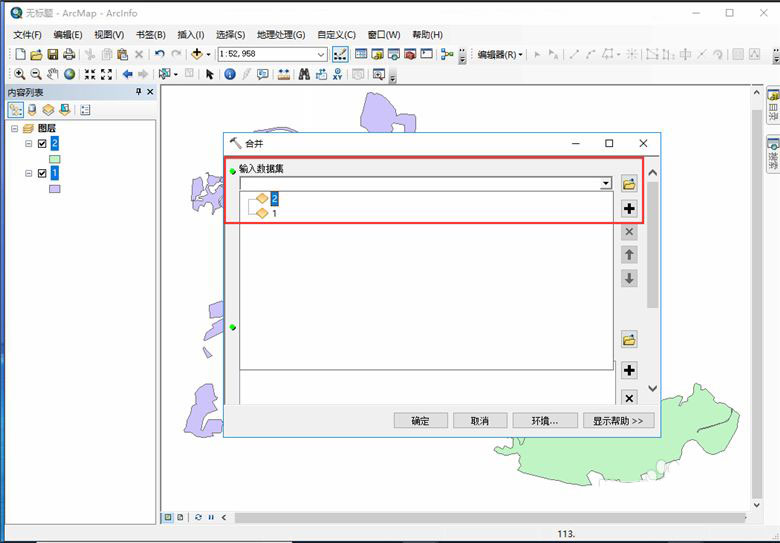780x543 pixels.
Task: Choose the Select Elements arrow tool
Action: [x=209, y=75]
